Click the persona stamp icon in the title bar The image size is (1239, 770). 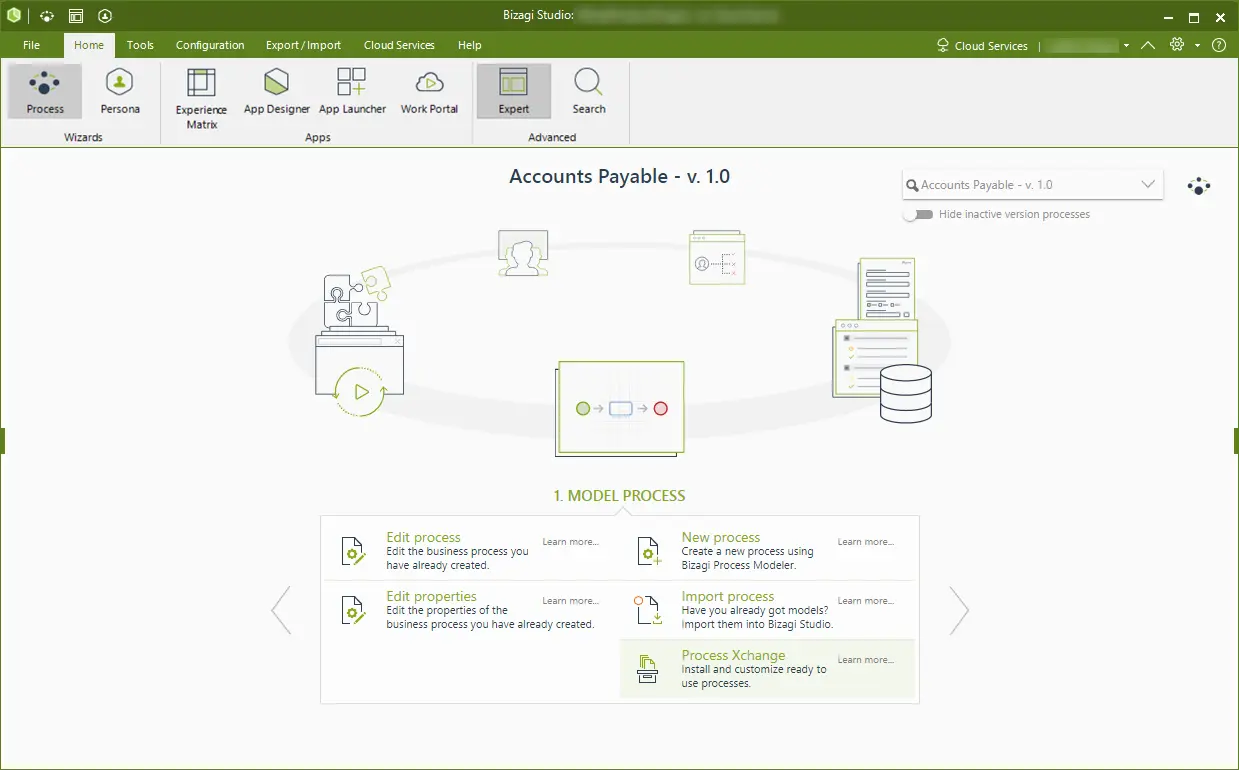pyautogui.click(x=105, y=17)
